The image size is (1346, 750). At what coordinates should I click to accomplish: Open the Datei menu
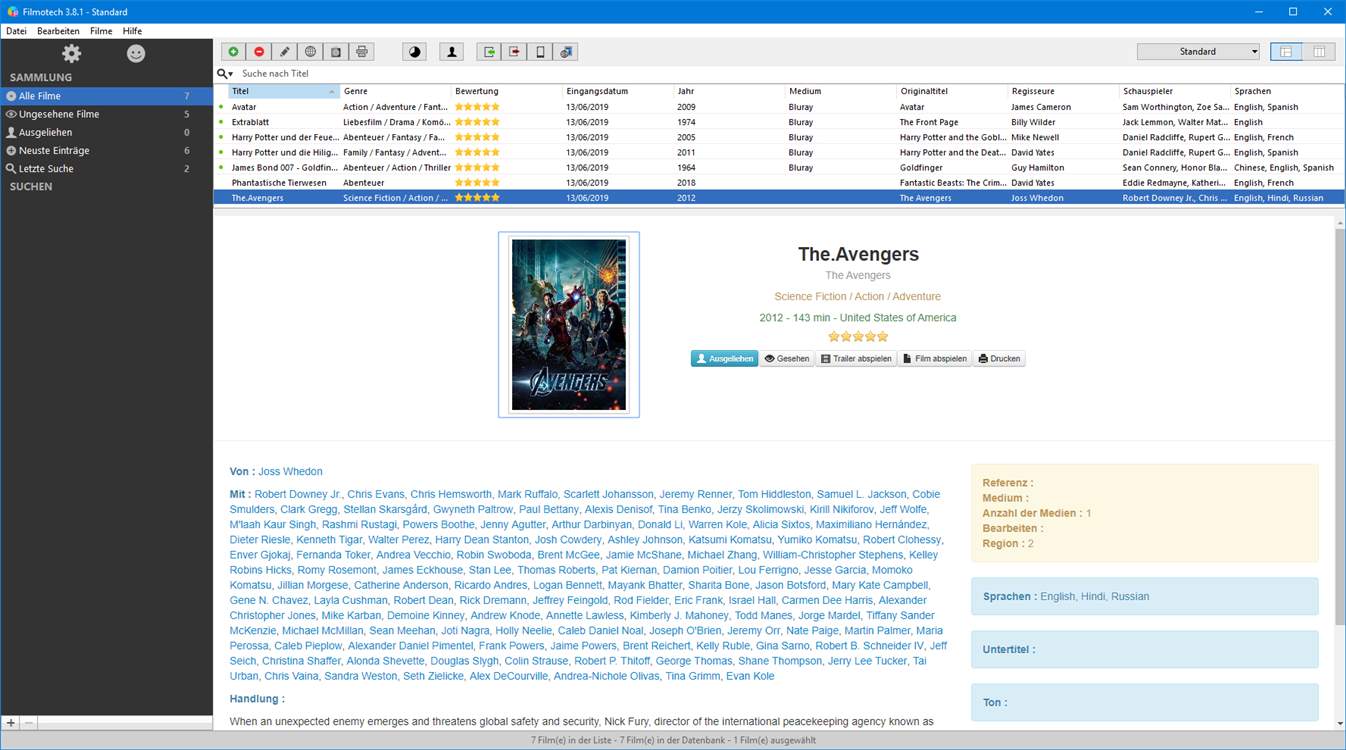16,31
